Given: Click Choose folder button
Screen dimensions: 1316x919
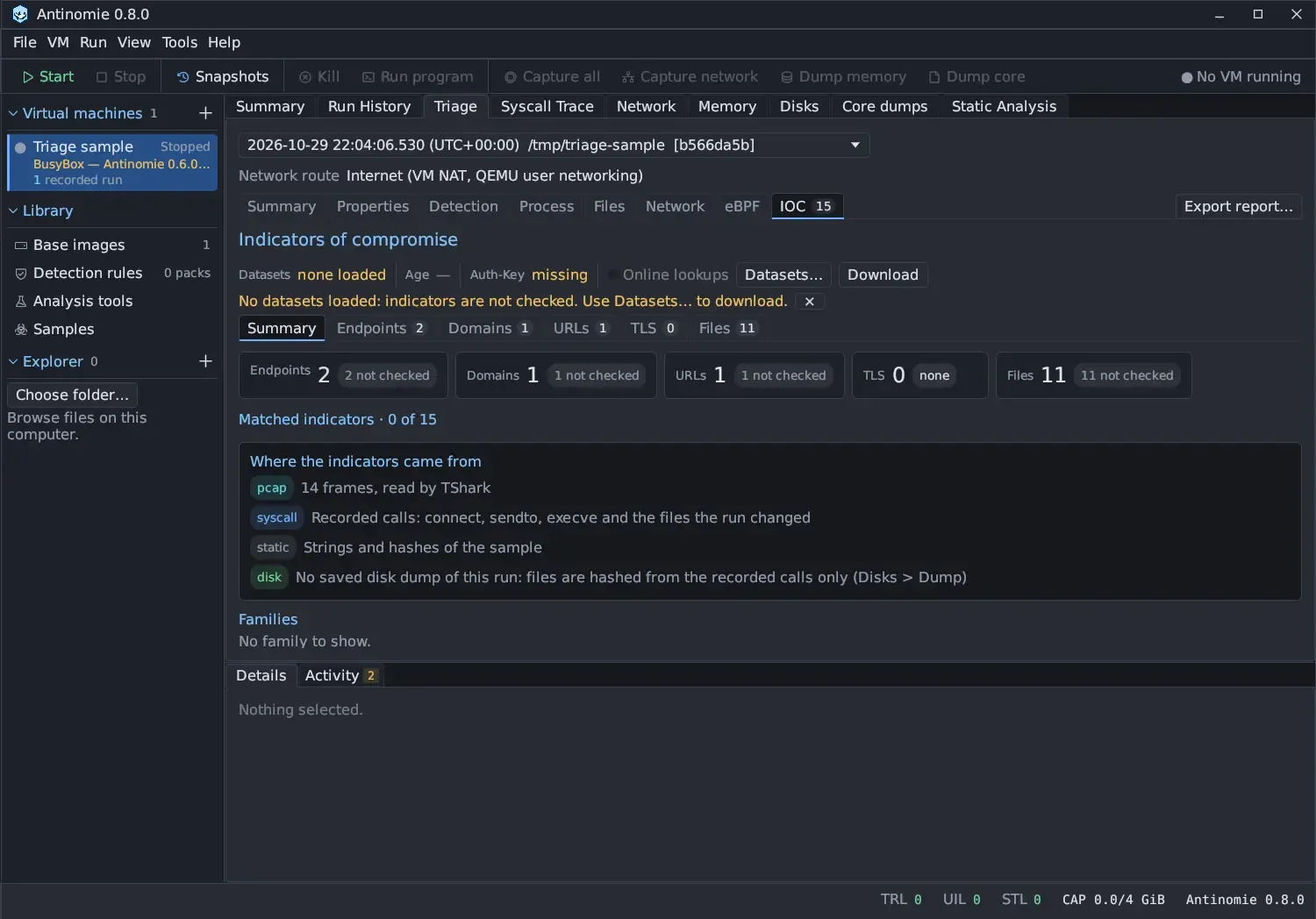Looking at the screenshot, I should 72,395.
